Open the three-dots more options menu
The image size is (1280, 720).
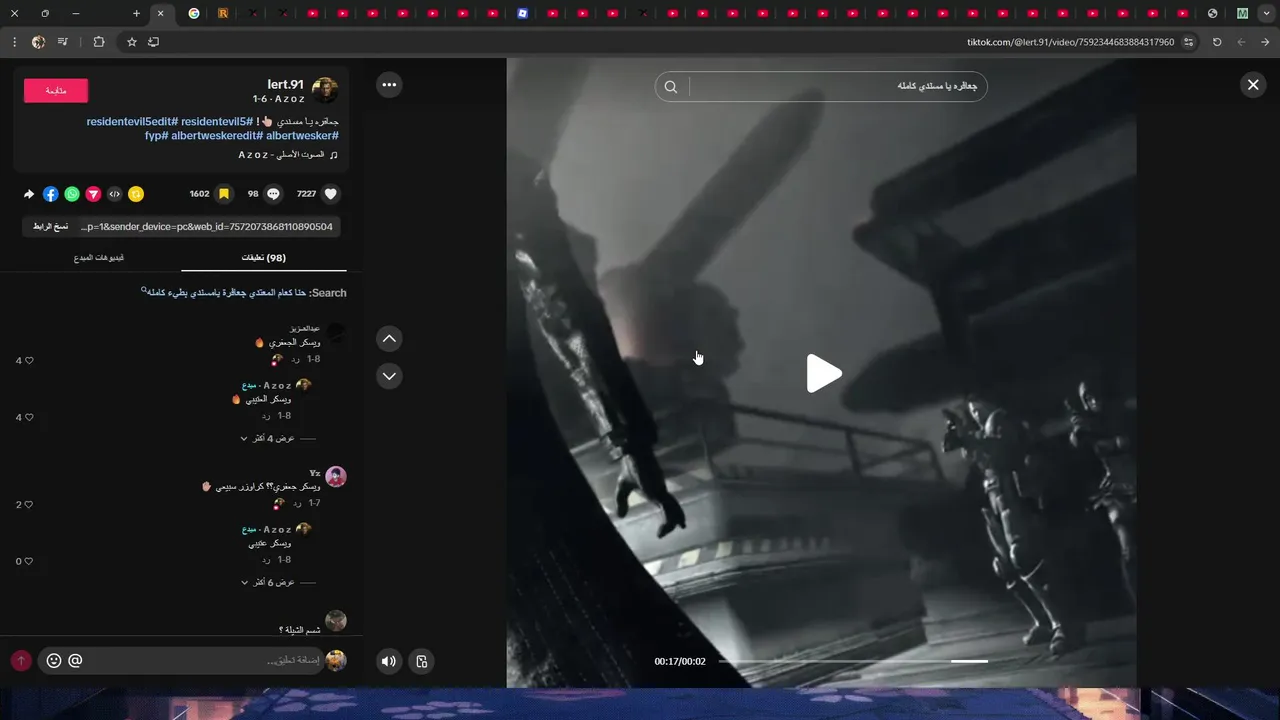389,85
